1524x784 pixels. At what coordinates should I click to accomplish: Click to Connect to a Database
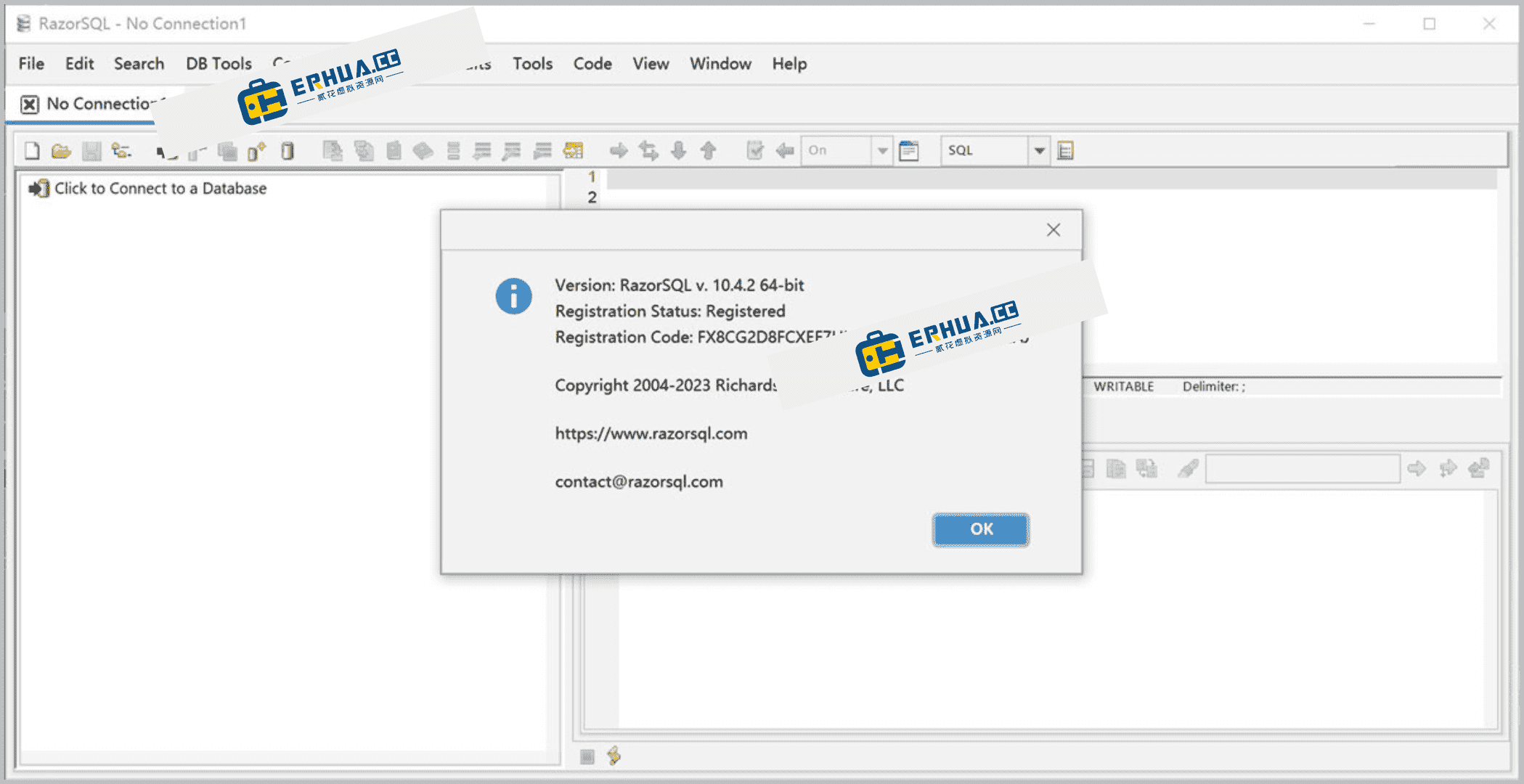coord(147,189)
